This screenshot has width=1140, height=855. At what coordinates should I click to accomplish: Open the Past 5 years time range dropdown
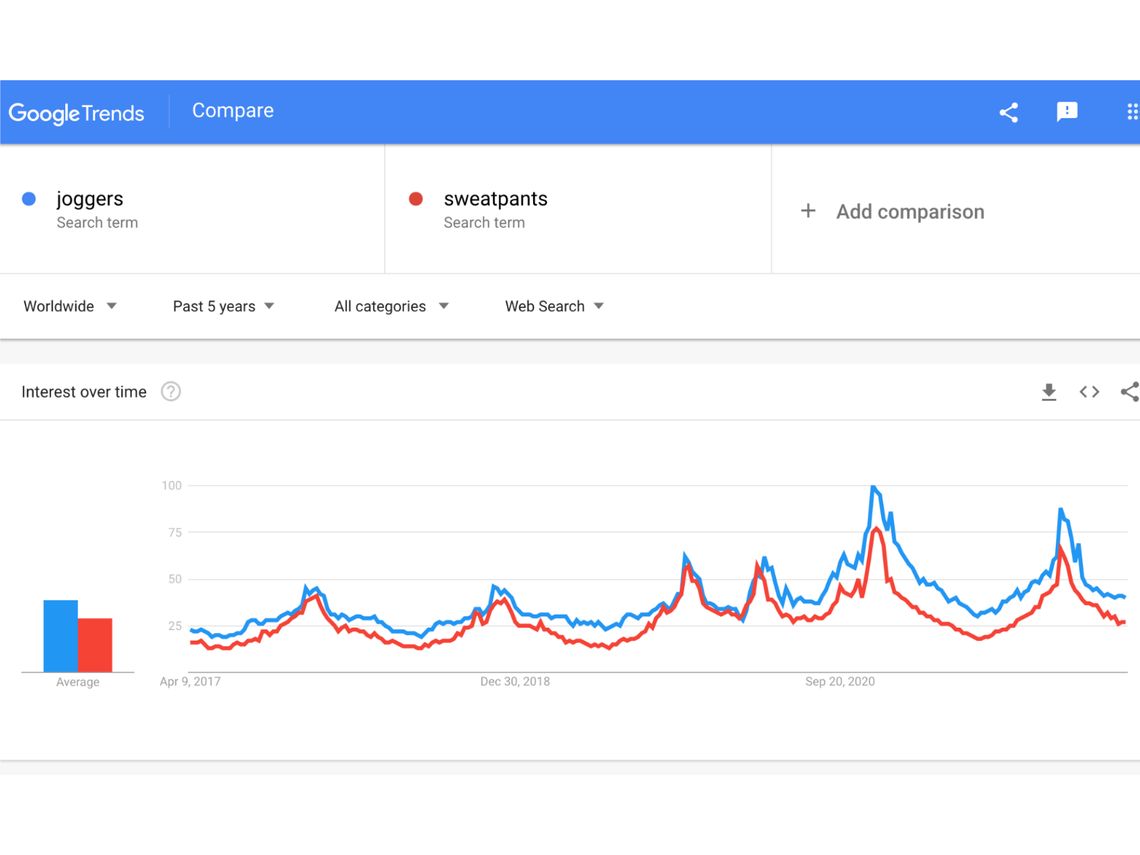point(223,306)
